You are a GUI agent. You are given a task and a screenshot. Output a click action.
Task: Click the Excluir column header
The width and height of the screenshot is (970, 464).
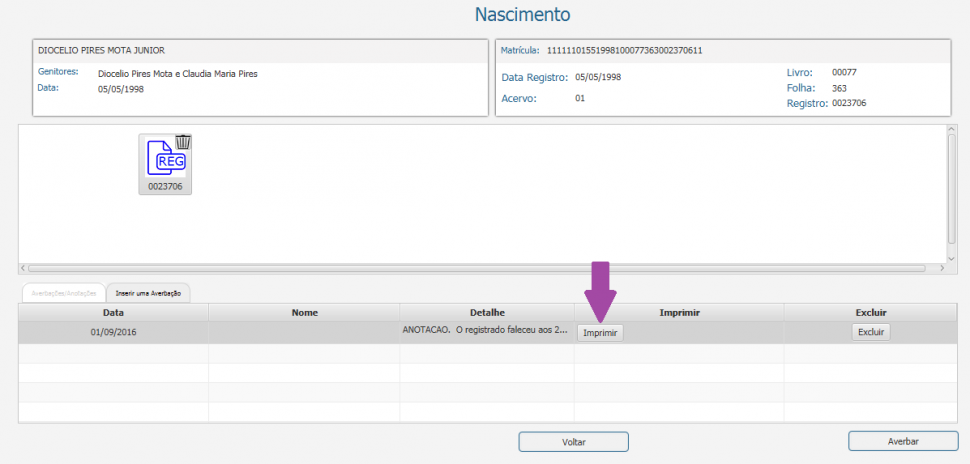click(870, 312)
